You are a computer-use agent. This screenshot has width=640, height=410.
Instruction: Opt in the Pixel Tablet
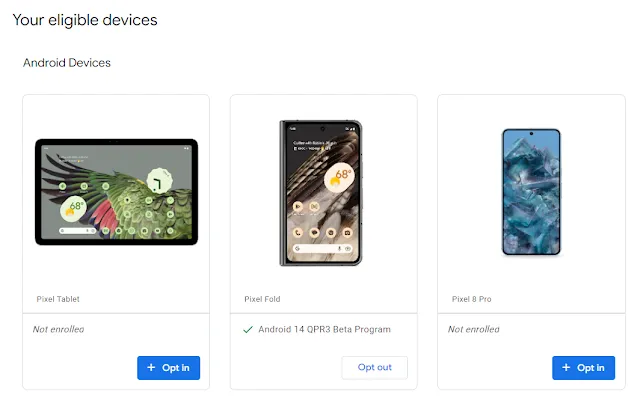[168, 368]
